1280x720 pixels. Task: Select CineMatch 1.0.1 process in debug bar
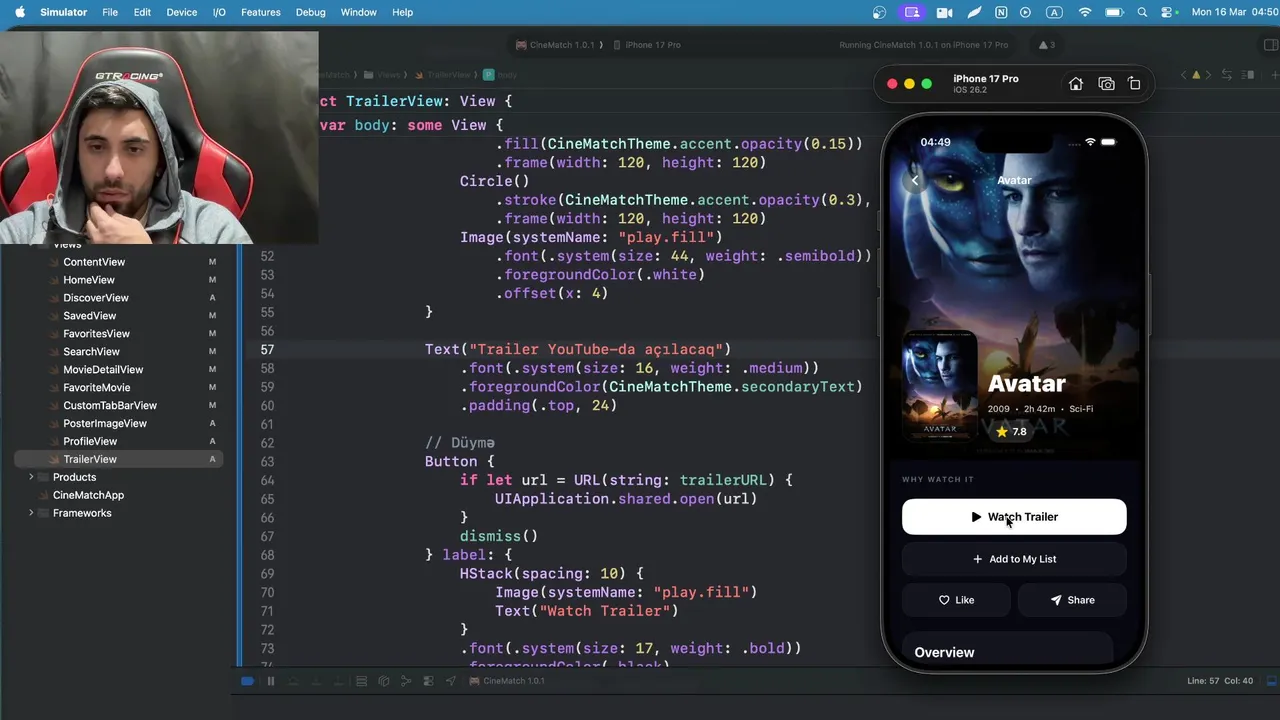point(507,681)
